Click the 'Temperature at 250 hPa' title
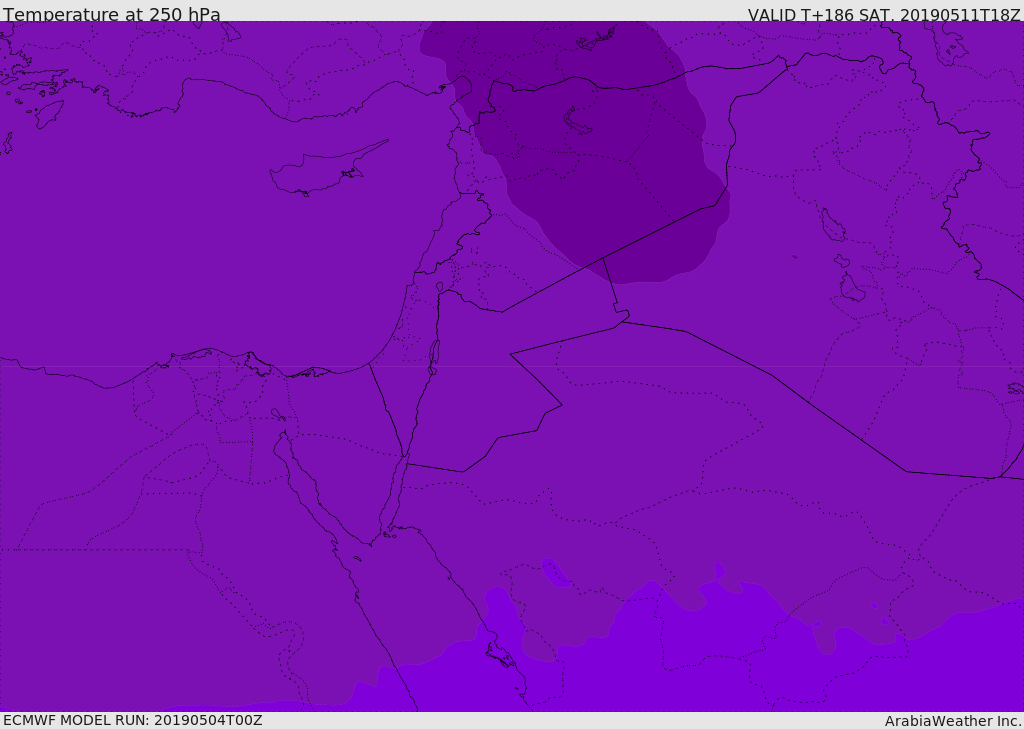 (112, 14)
